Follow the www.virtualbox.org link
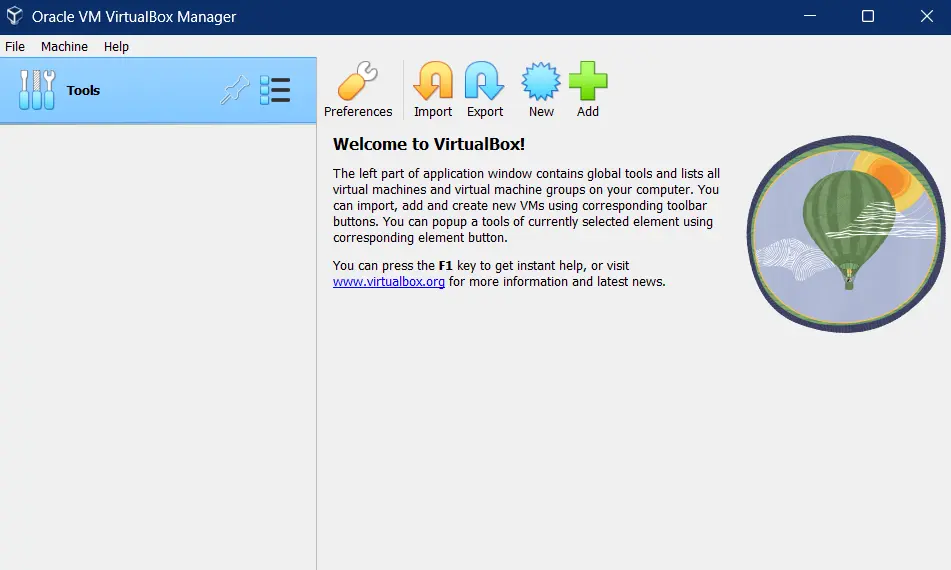The height and width of the screenshot is (570, 951). [x=389, y=282]
